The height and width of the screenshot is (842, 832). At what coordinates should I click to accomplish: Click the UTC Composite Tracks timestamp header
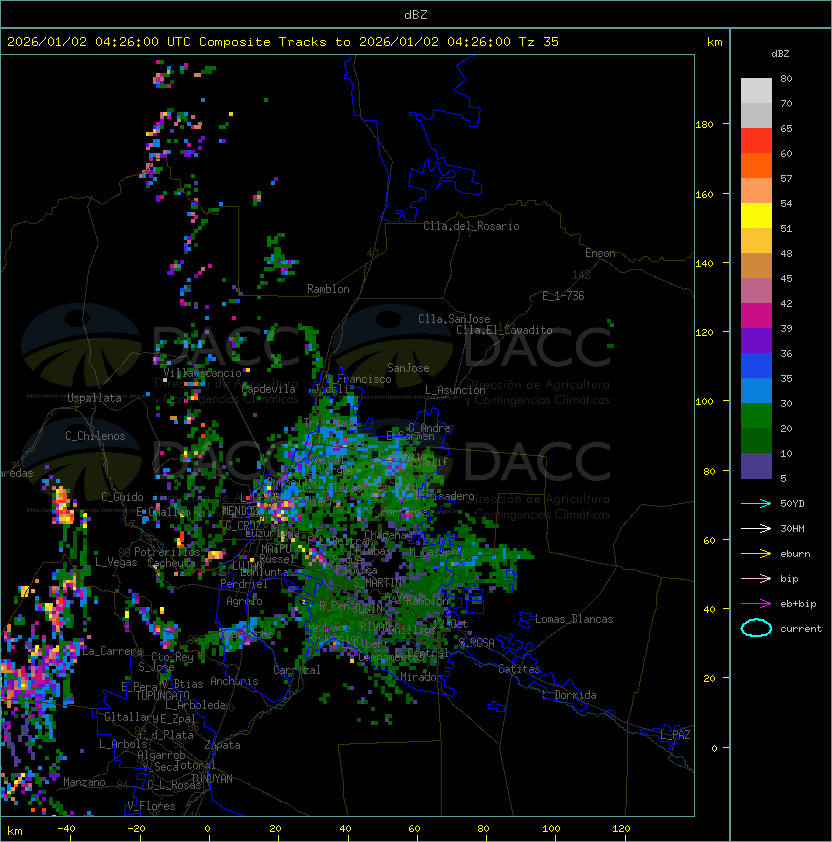coord(283,42)
